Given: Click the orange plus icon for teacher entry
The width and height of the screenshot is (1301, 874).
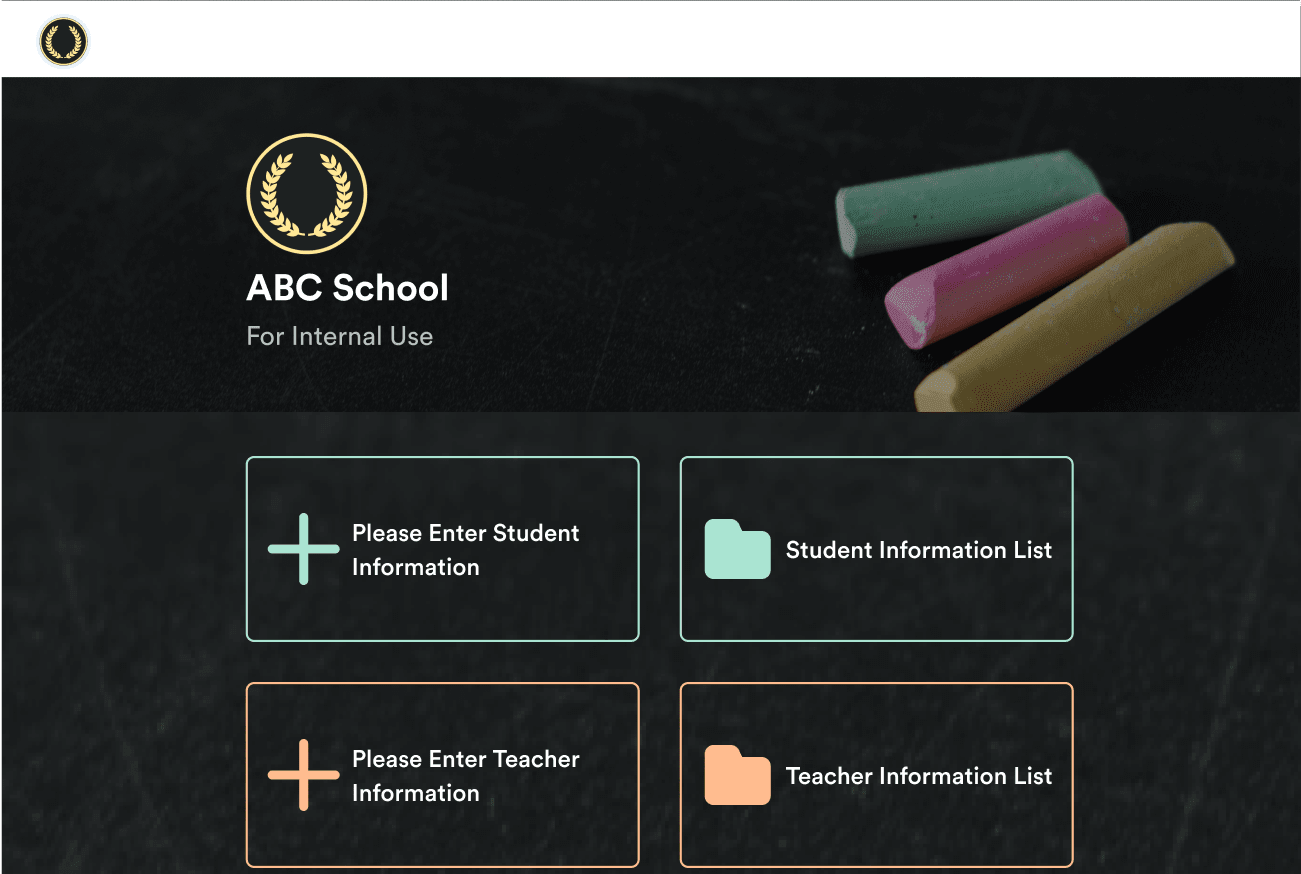Looking at the screenshot, I should pos(303,774).
